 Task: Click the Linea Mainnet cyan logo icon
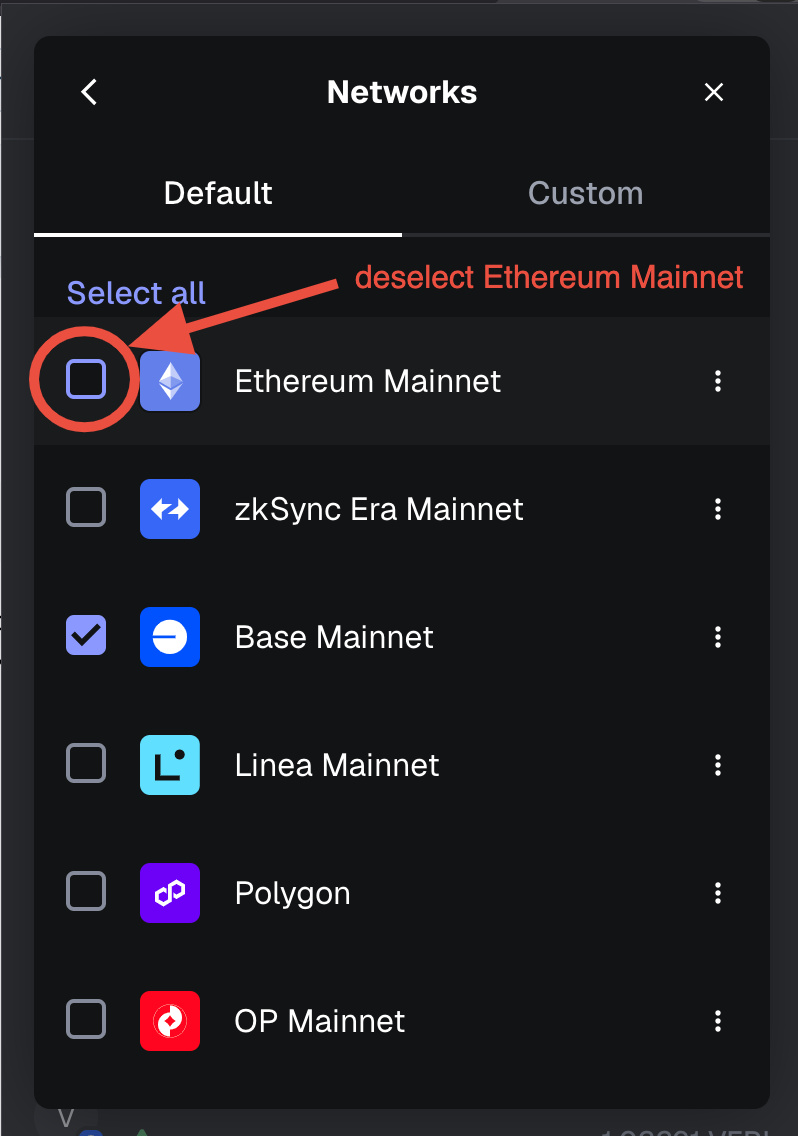click(x=170, y=765)
